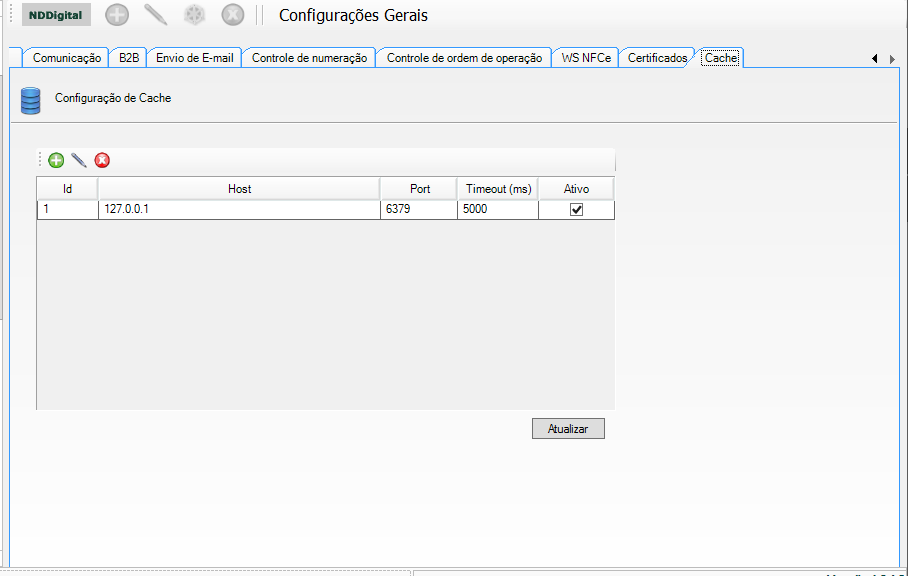Click the database icon beside Configuração de Cache
Image resolution: width=908 pixels, height=576 pixels.
(x=30, y=99)
